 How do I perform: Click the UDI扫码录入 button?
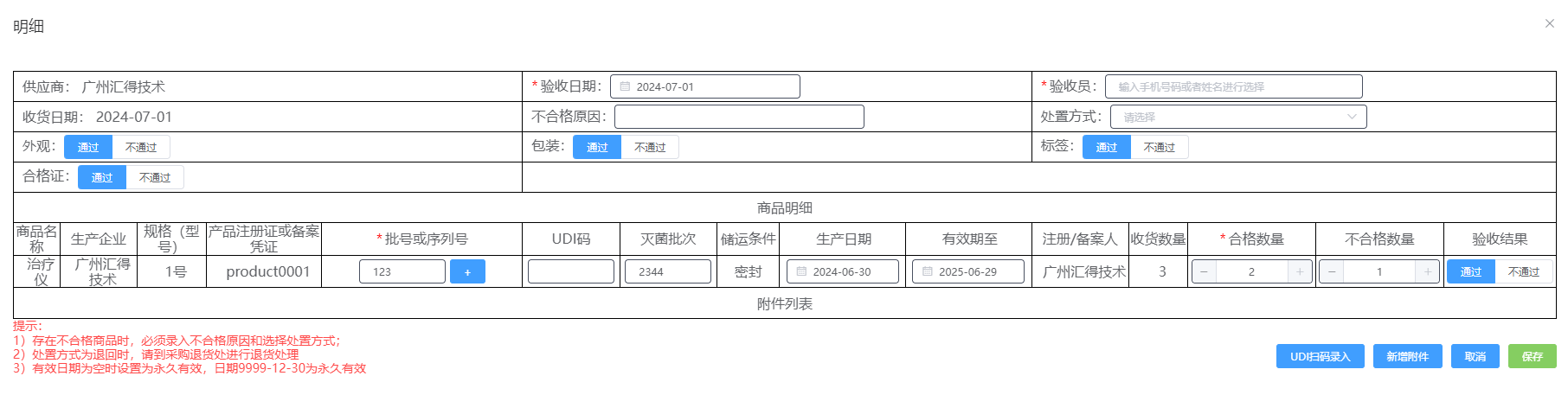[1320, 356]
